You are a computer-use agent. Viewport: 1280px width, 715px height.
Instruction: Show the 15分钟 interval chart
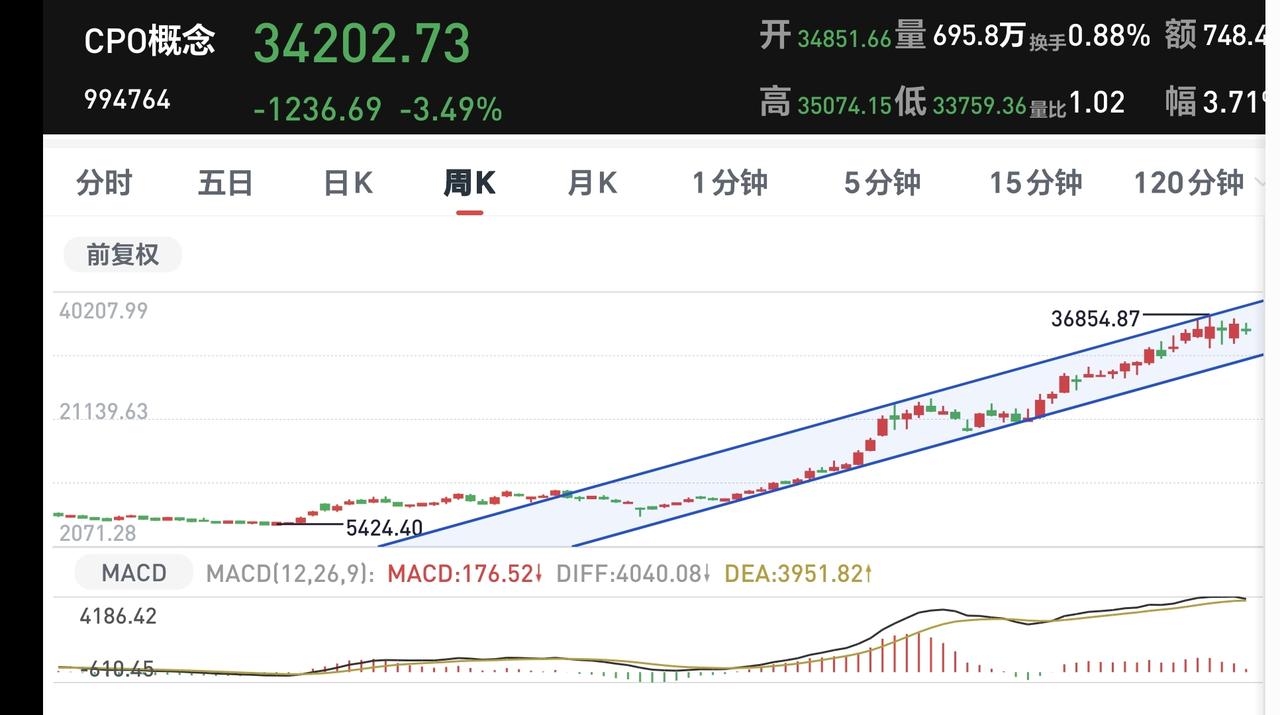[x=1036, y=183]
